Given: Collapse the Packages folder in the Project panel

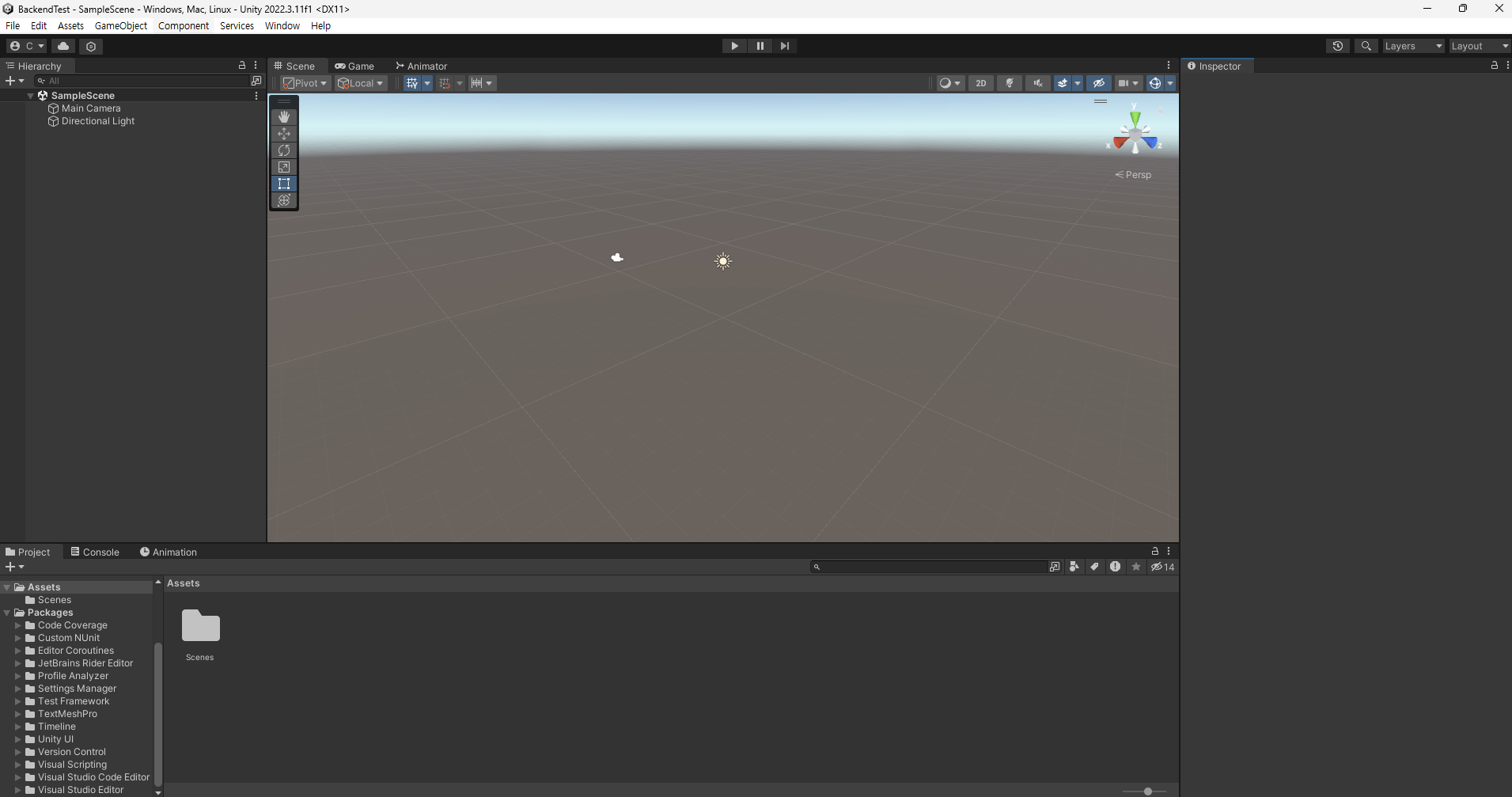Looking at the screenshot, I should click(x=6, y=612).
